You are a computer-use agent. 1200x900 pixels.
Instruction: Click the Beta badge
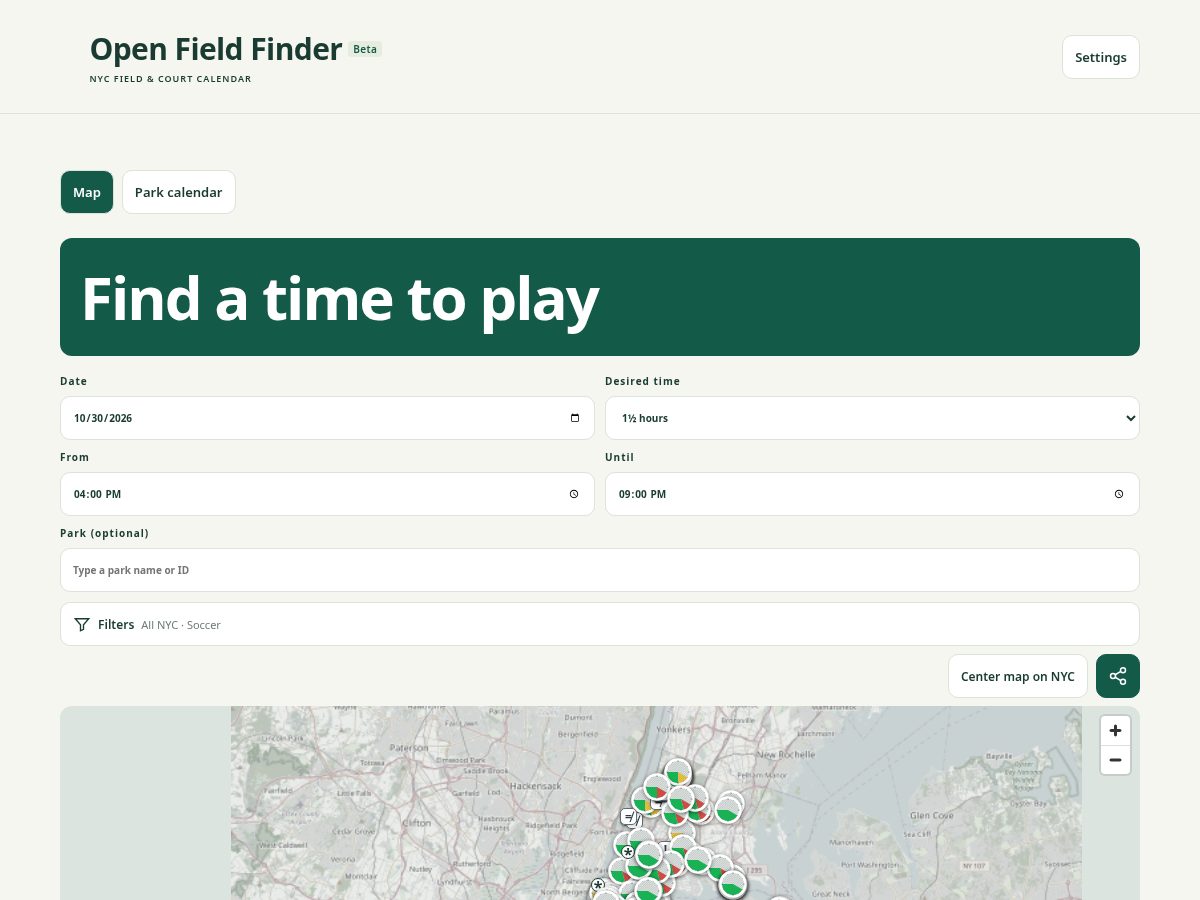[x=365, y=49]
